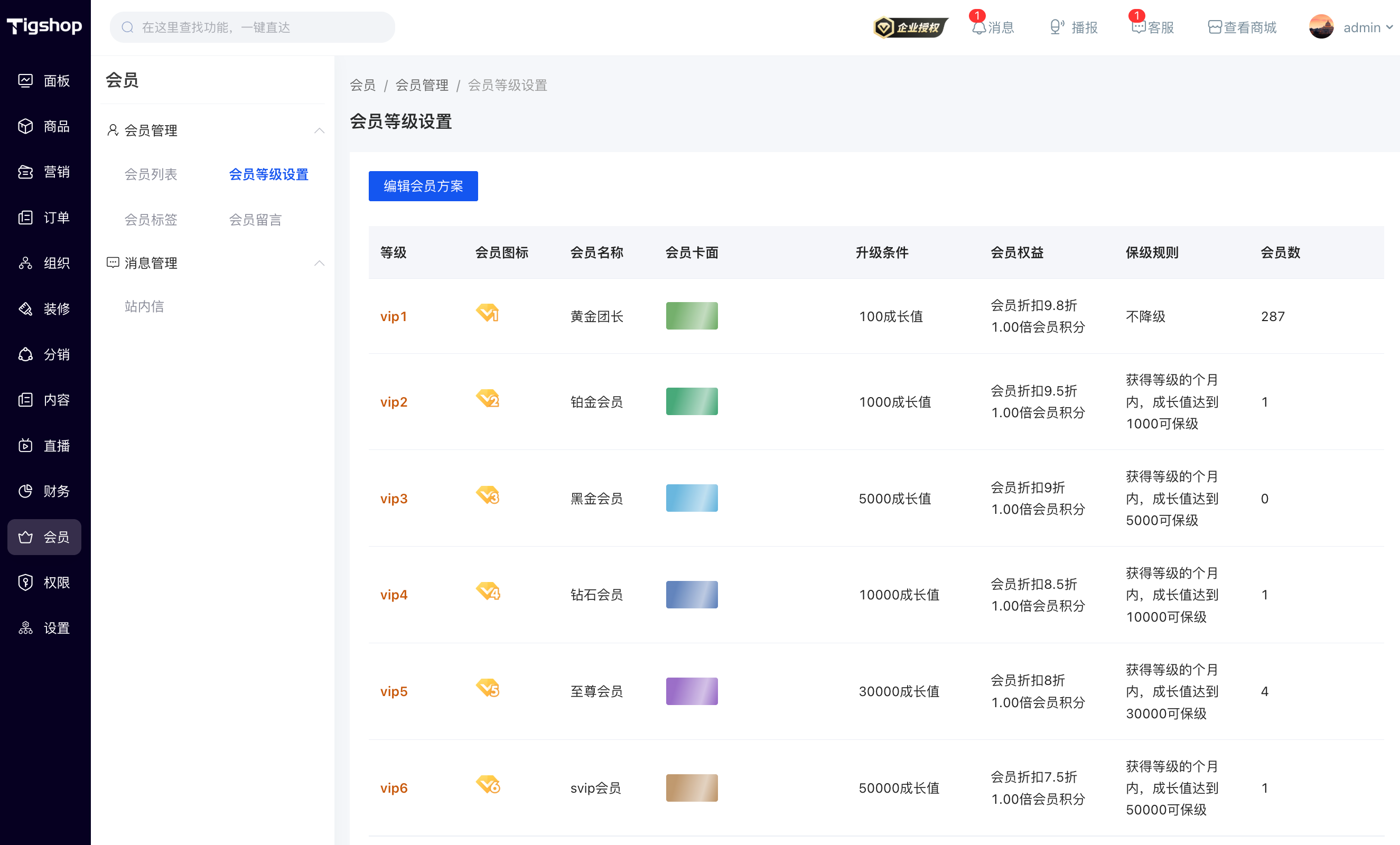Open the 面板 dashboard sidebar icon
The image size is (1400, 845).
pyautogui.click(x=25, y=81)
